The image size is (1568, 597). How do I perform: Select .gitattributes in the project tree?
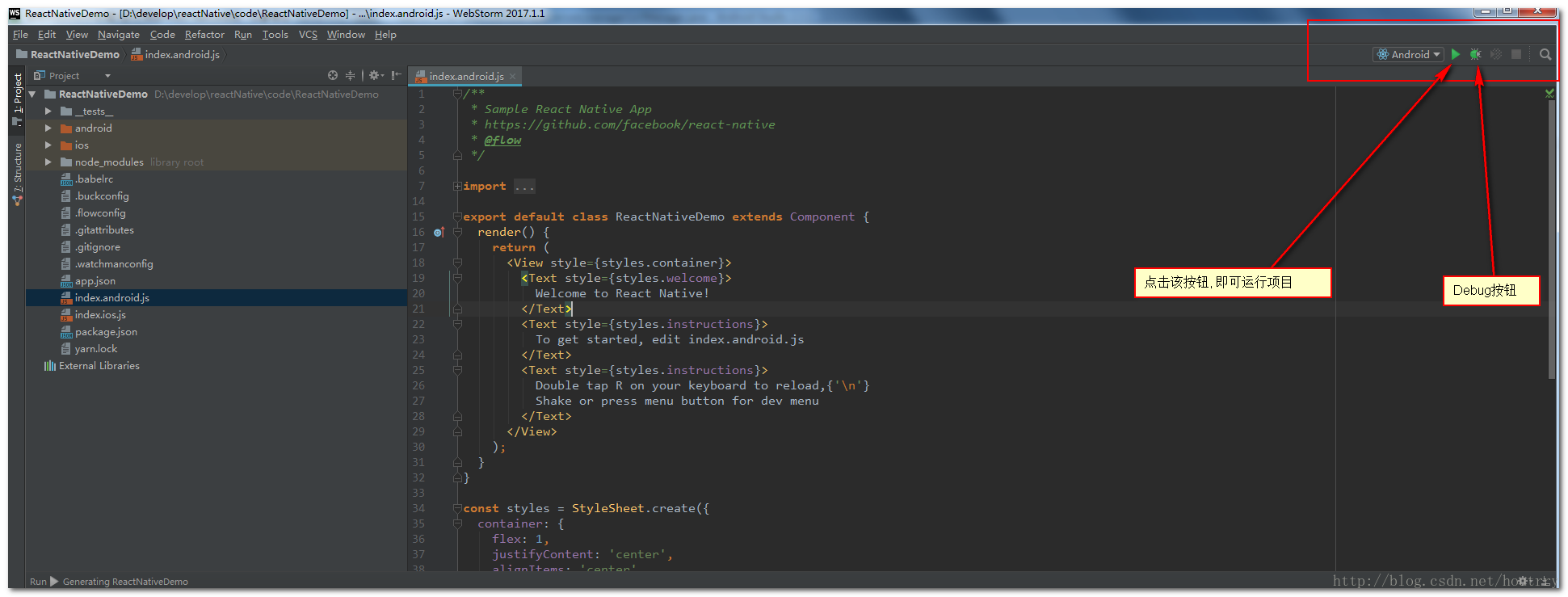(105, 229)
